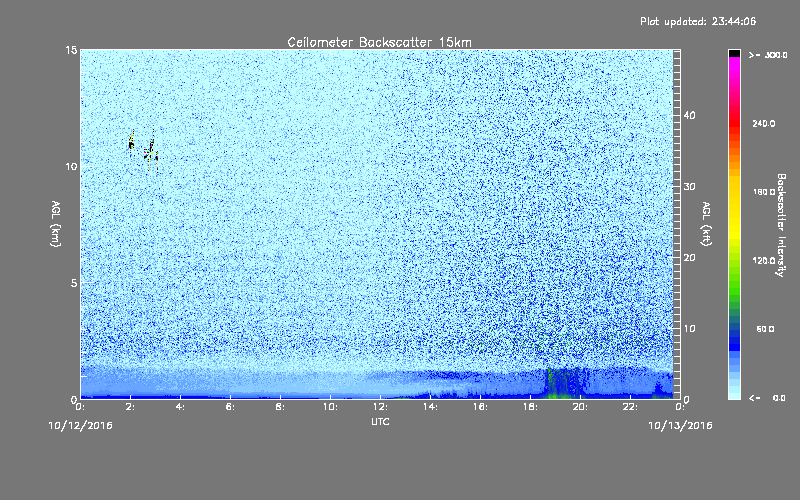The height and width of the screenshot is (500, 800).
Task: Click the '12:' hour tick label
Action: [x=380, y=407]
